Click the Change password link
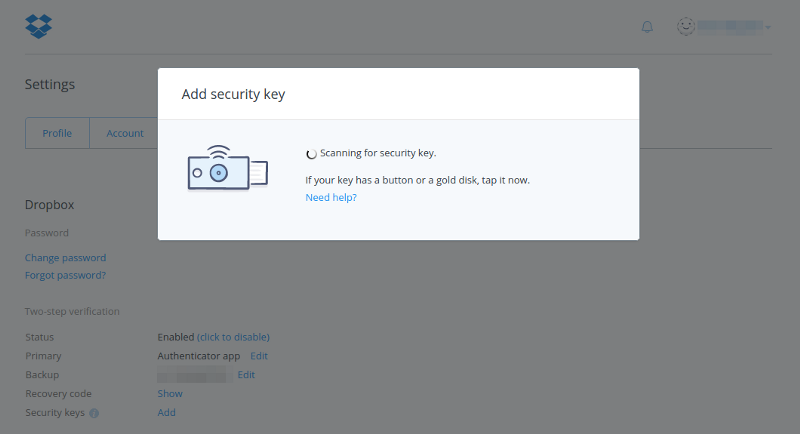The image size is (800, 434). [x=65, y=258]
